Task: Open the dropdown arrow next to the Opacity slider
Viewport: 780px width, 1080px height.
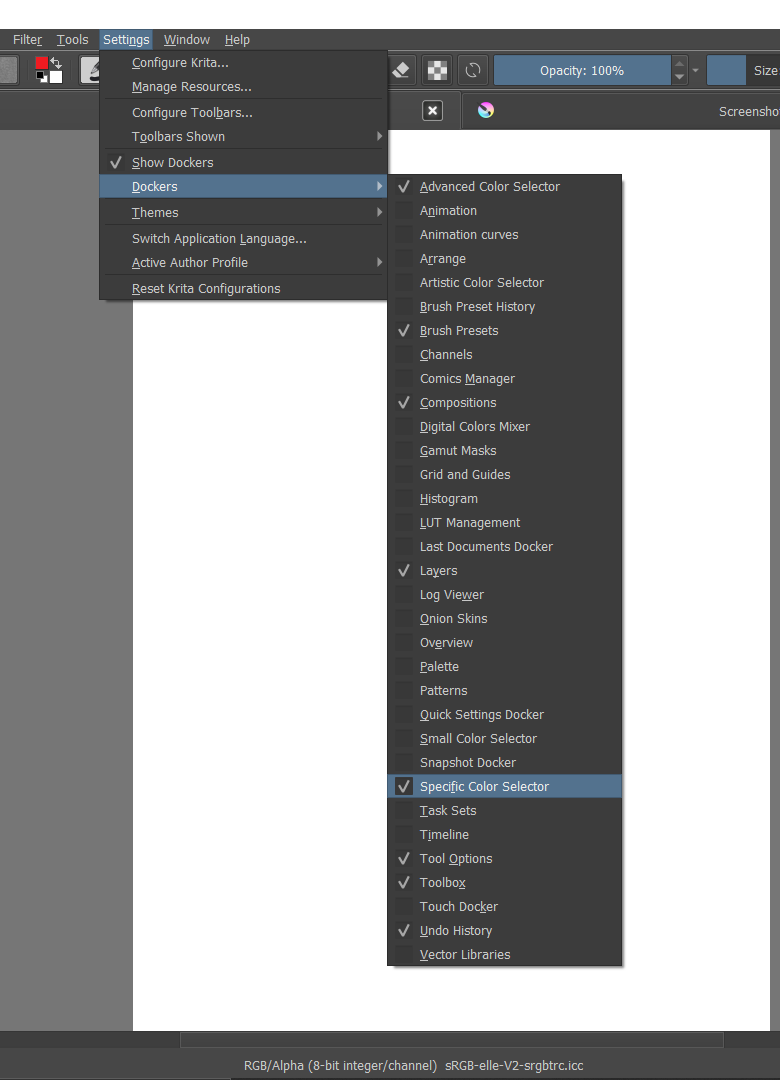Action: (695, 70)
